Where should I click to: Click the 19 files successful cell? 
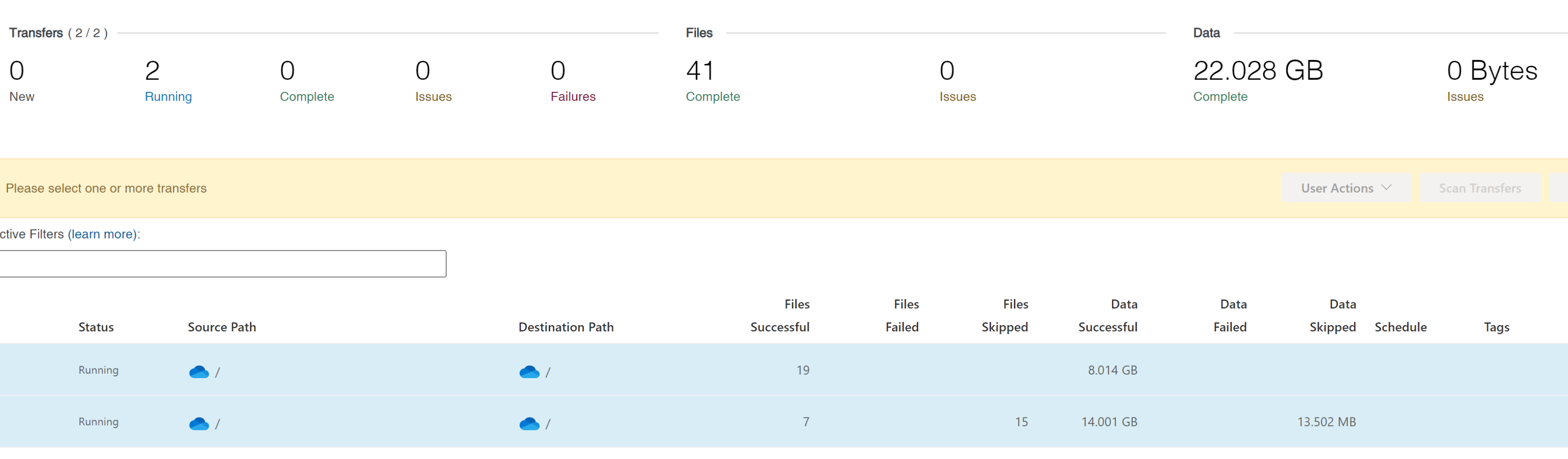point(803,370)
